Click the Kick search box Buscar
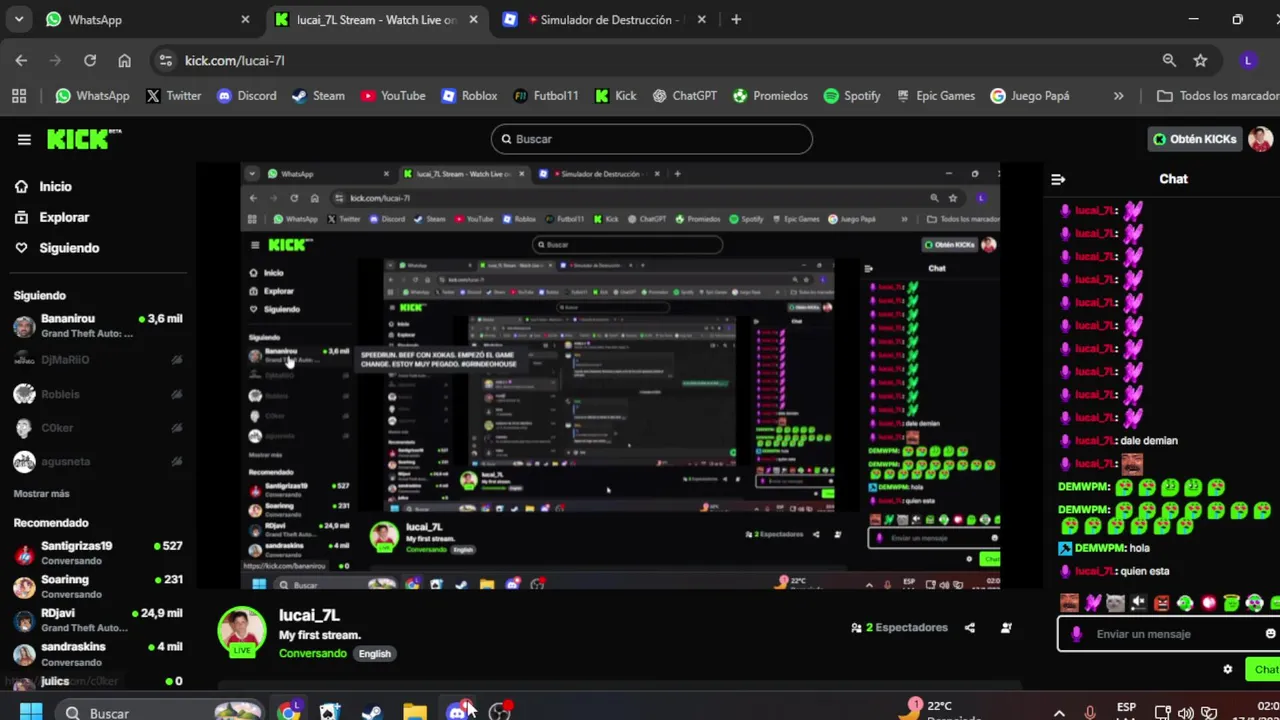 651,139
